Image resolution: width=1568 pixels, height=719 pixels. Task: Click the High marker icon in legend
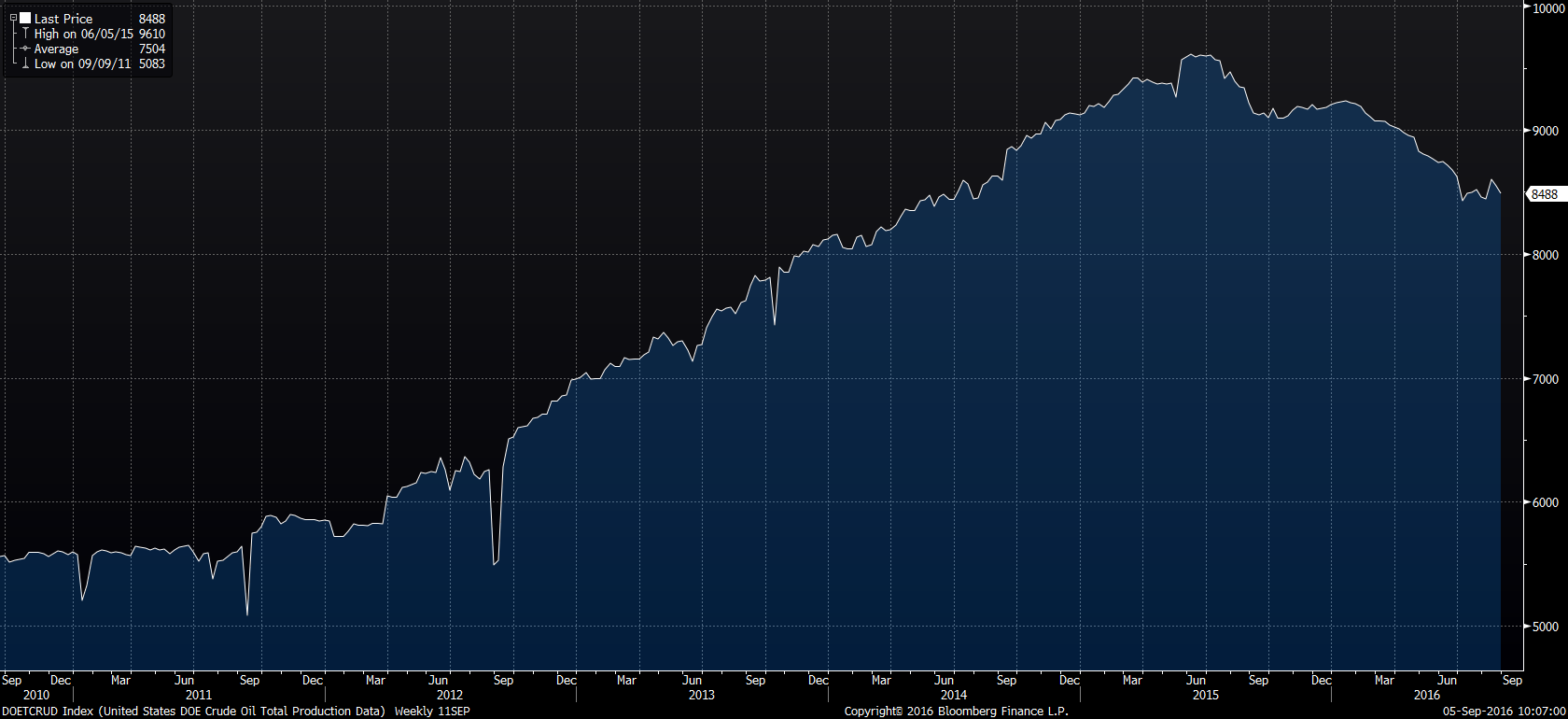click(x=25, y=34)
